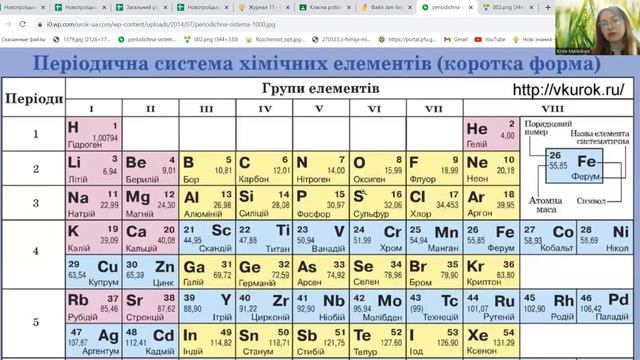Click the Xe 'Ксенон' cell
The height and width of the screenshot is (360, 640).
(491, 341)
